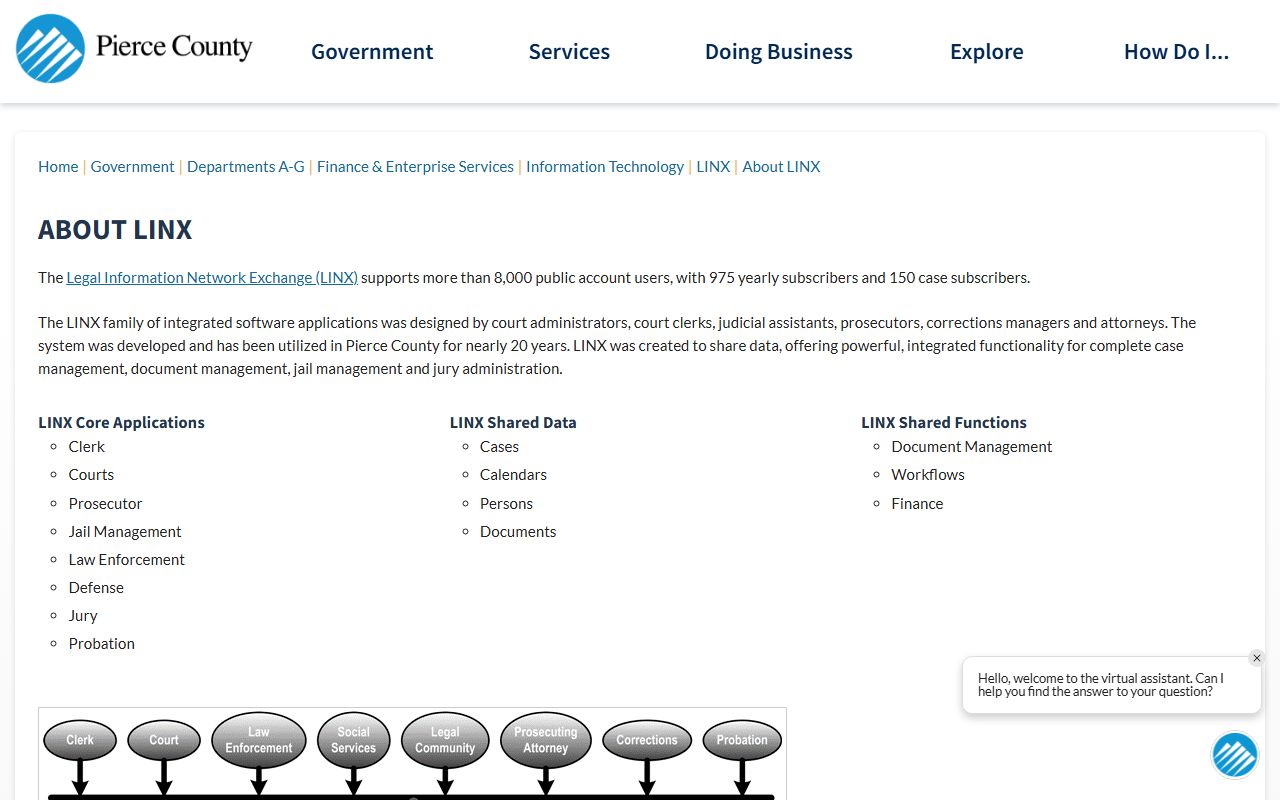Viewport: 1280px width, 800px height.
Task: Go to Home breadcrumb
Action: click(58, 167)
